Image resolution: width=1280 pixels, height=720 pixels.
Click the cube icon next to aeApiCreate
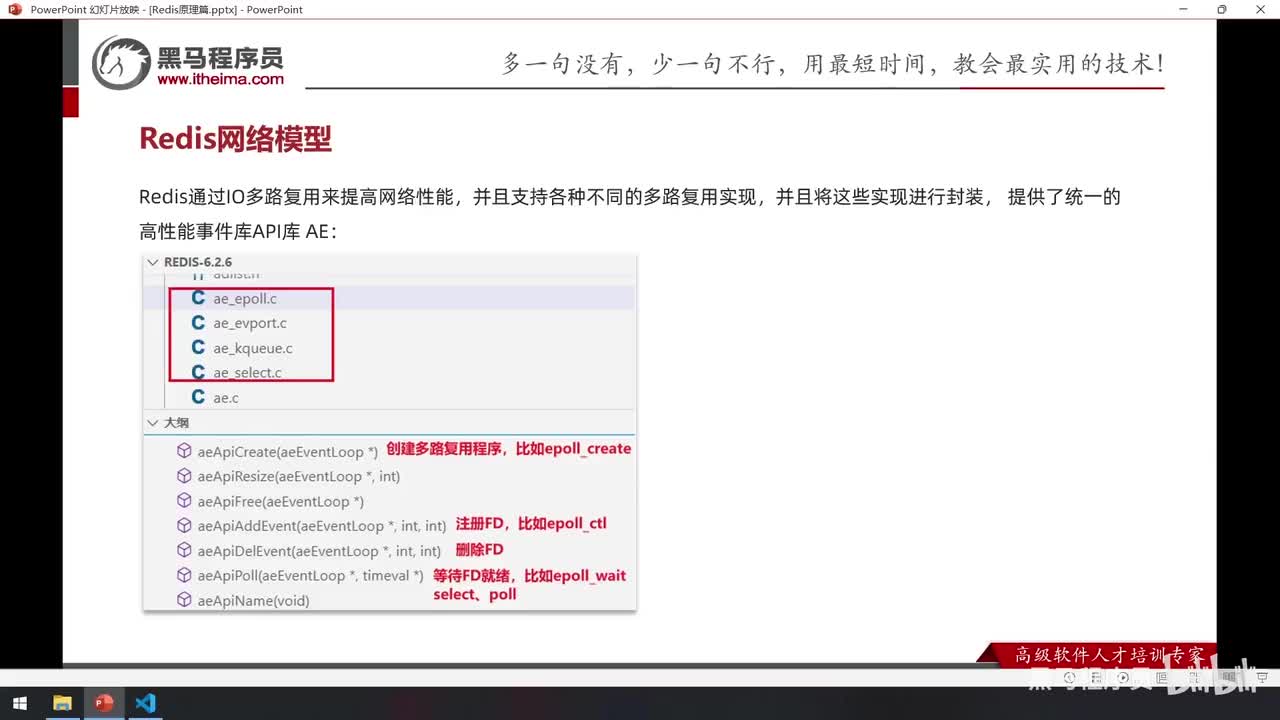[184, 451]
